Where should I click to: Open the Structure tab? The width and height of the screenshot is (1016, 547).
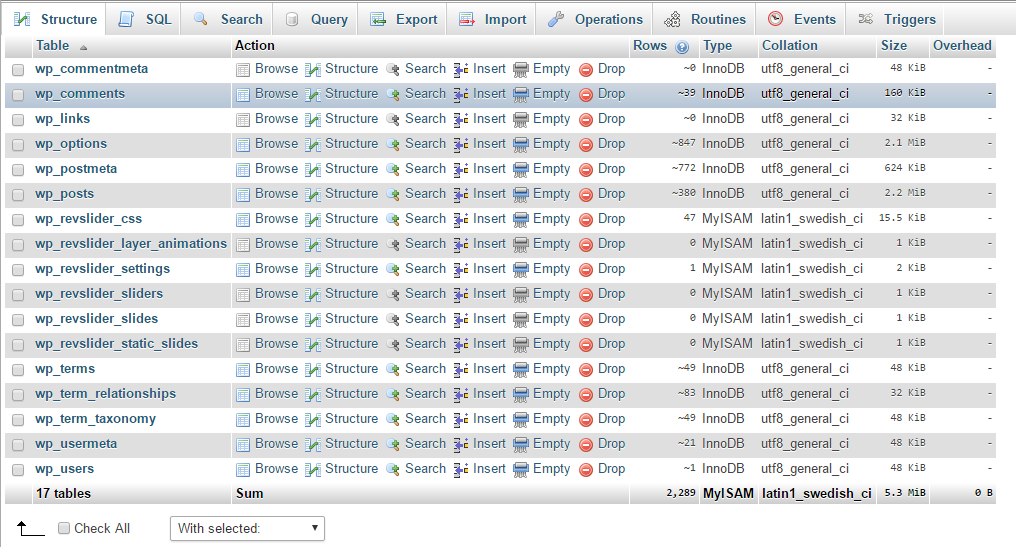coord(56,19)
